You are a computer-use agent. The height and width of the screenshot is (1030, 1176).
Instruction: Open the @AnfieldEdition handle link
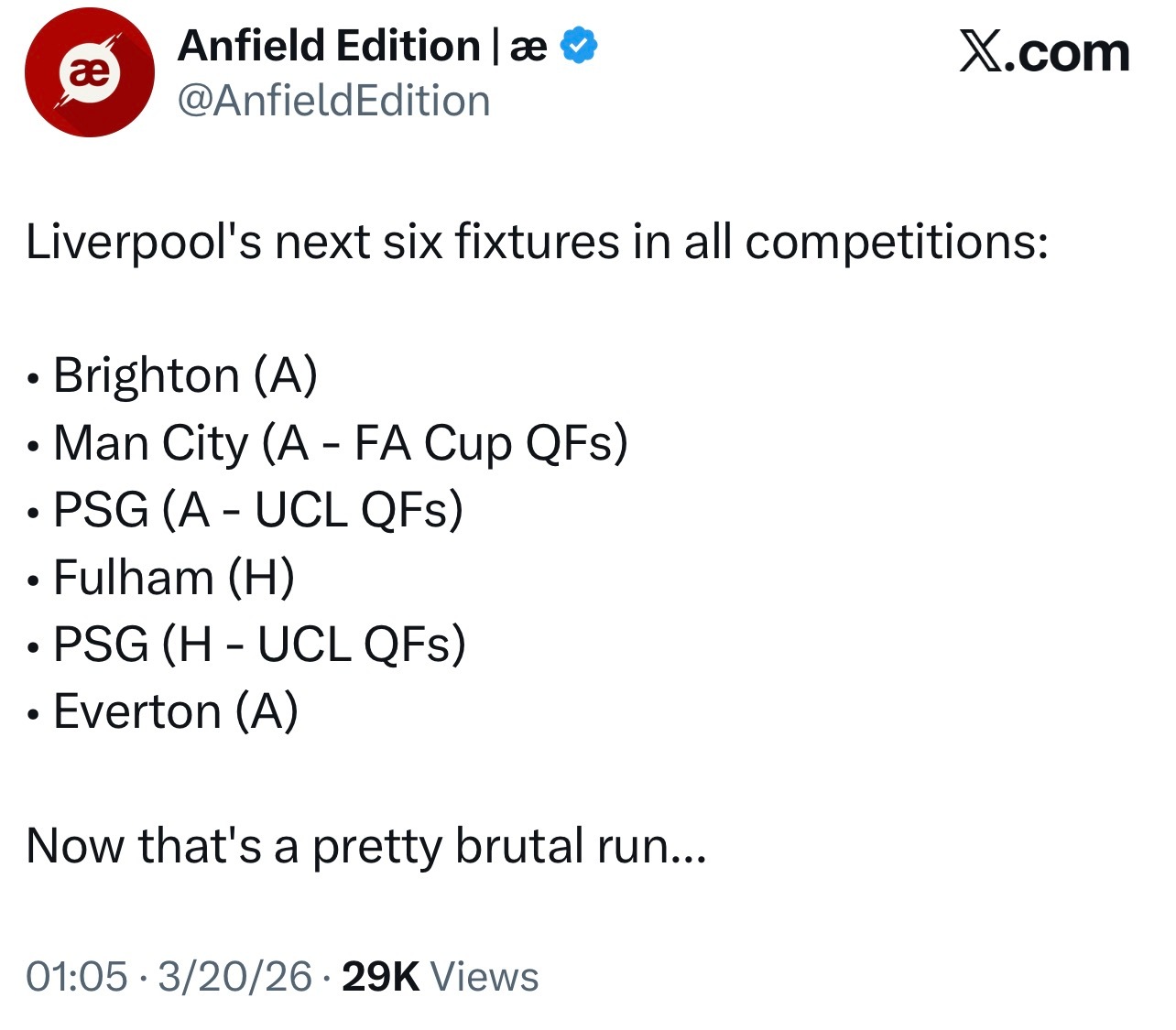coord(334,101)
